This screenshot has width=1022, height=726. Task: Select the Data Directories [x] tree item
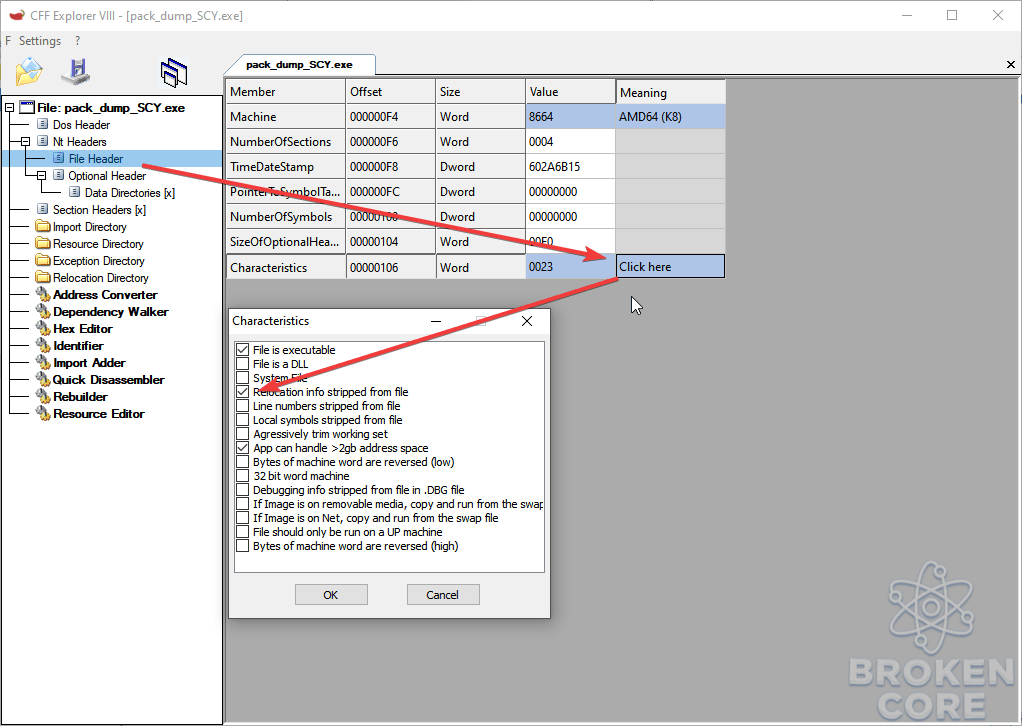point(130,193)
